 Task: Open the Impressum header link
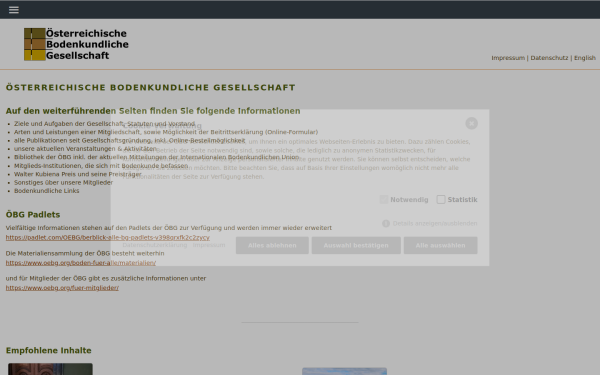508,58
